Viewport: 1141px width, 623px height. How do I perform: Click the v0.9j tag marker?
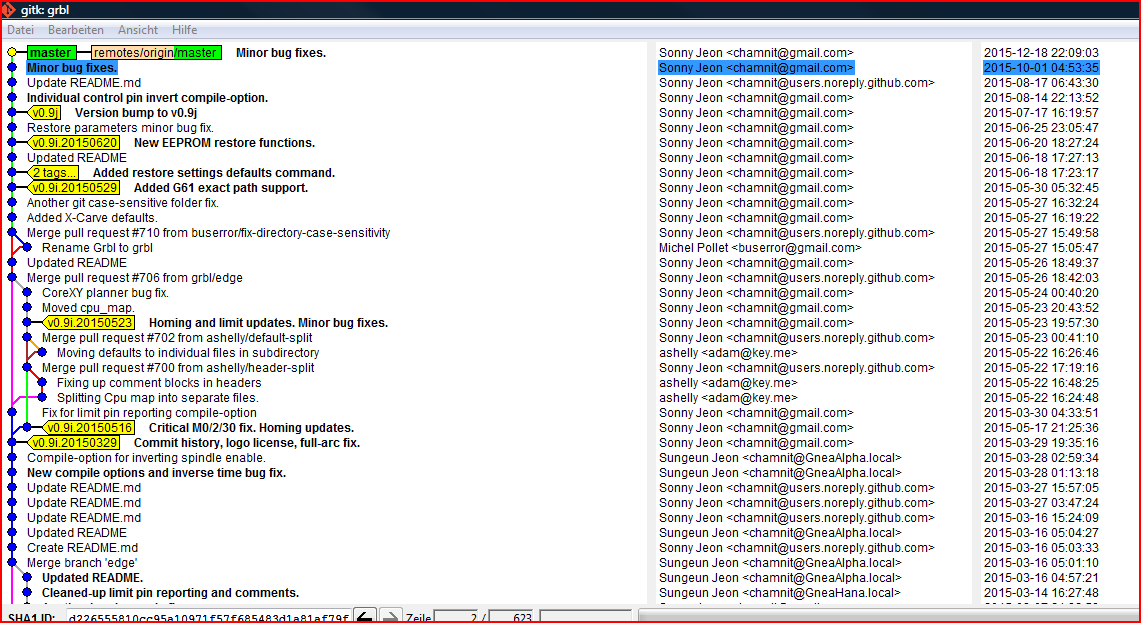click(x=45, y=113)
